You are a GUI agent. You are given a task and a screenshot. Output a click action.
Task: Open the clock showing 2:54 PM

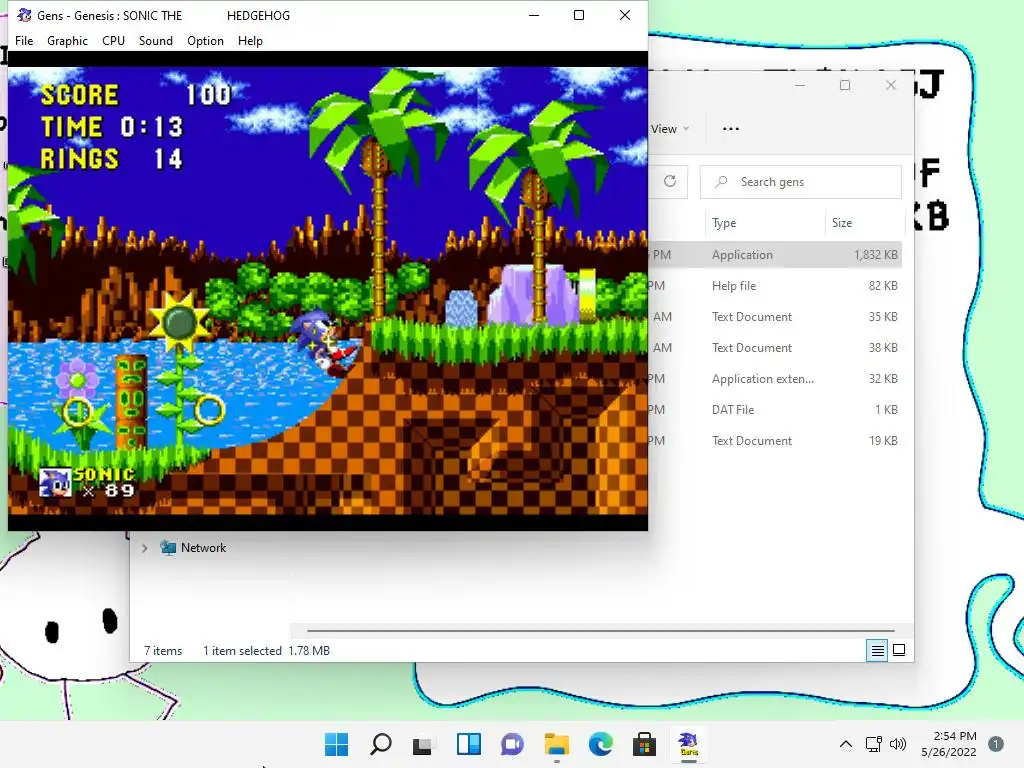(949, 744)
